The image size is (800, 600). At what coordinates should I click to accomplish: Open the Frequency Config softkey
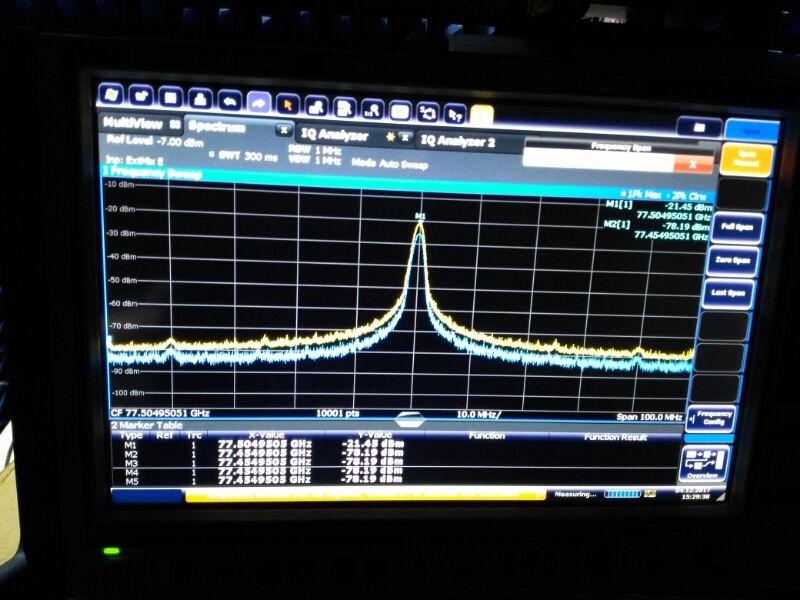(x=711, y=418)
